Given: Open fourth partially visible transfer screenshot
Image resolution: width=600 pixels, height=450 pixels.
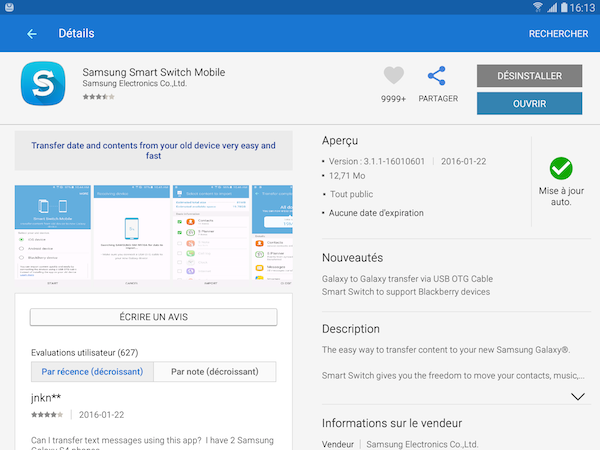Looking at the screenshot, I should 272,235.
